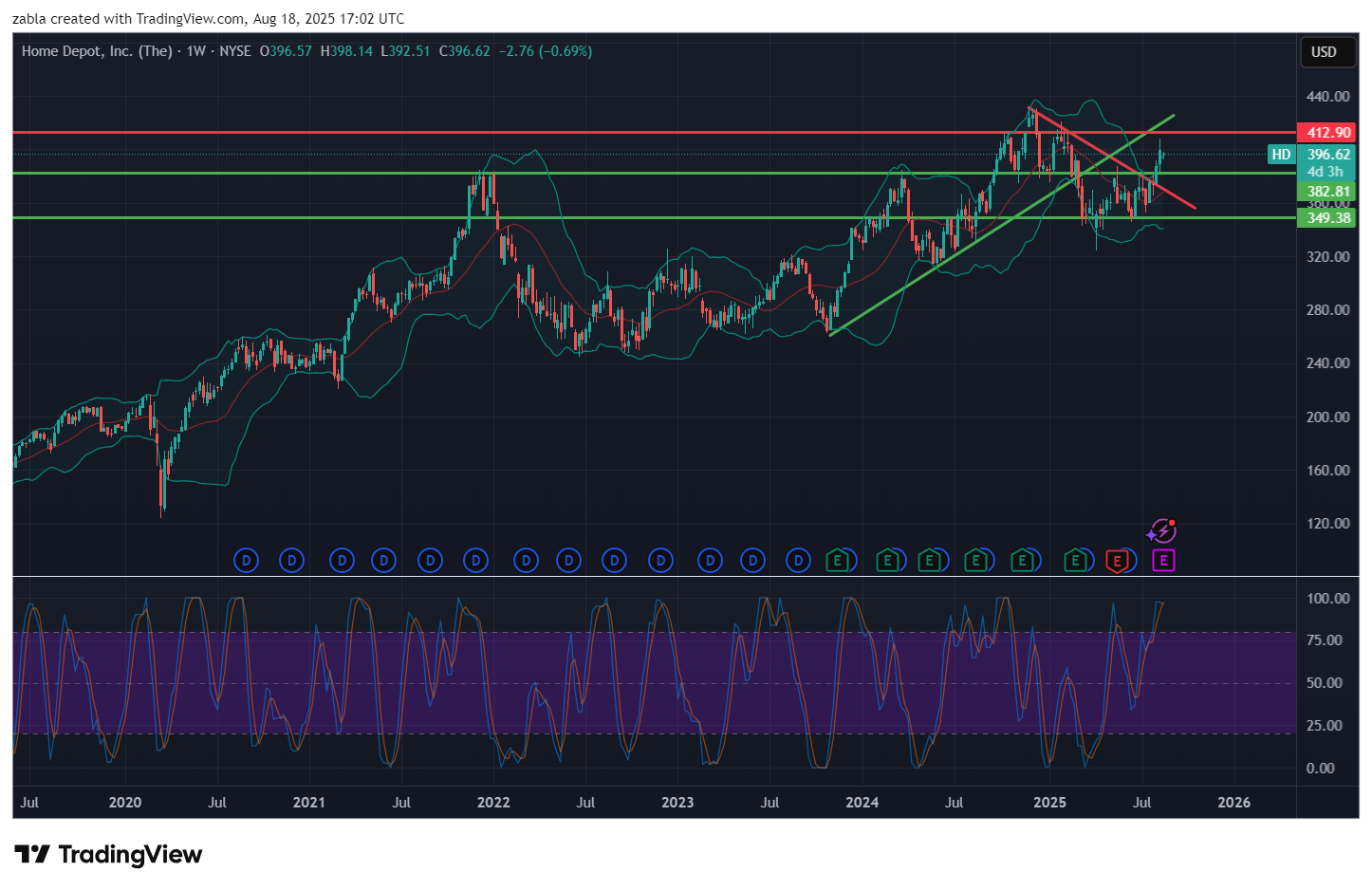This screenshot has width=1372, height=890.
Task: Click the 2023 time axis label
Action: point(677,803)
